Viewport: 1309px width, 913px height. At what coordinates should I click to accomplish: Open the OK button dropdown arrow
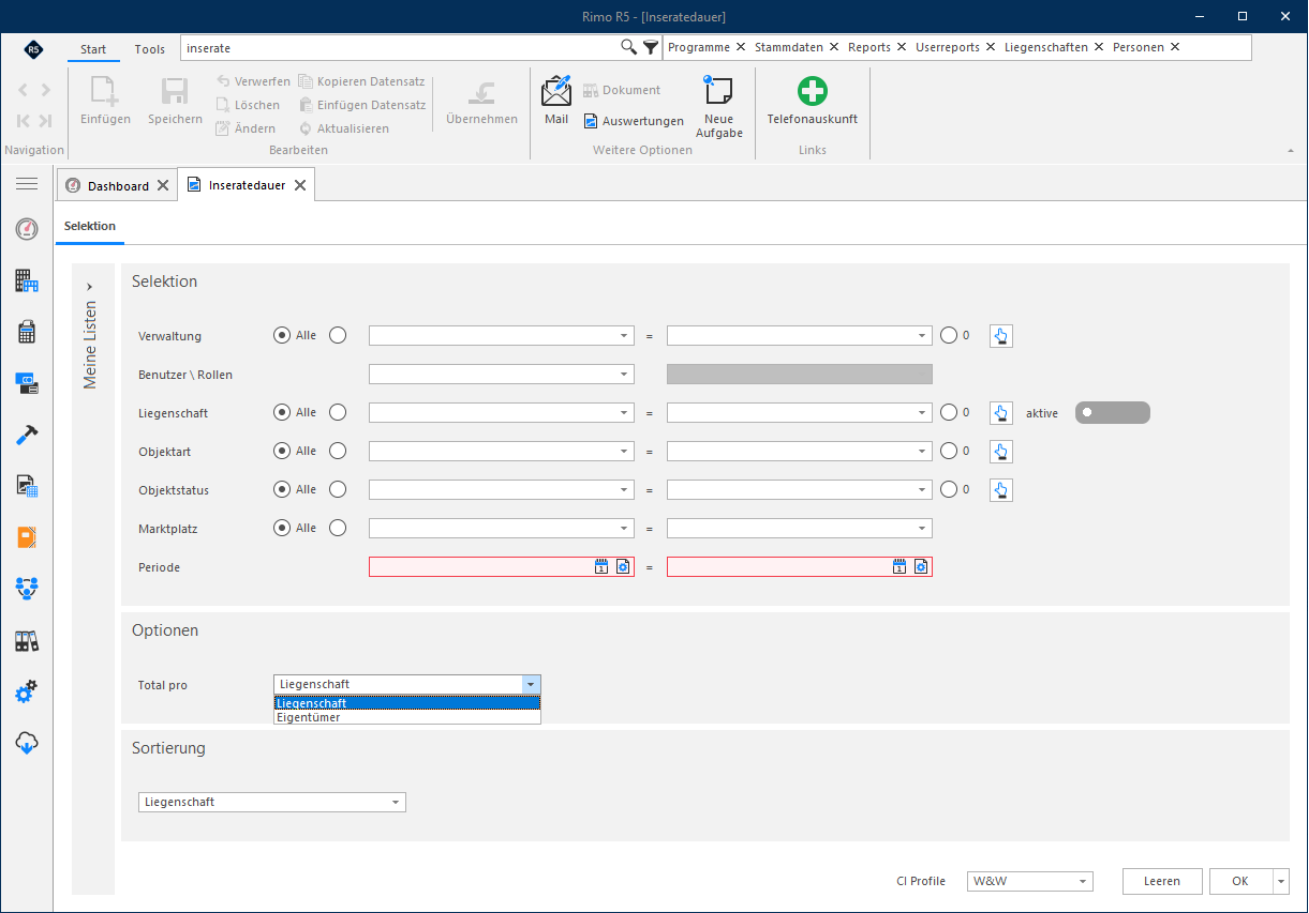click(x=1281, y=881)
